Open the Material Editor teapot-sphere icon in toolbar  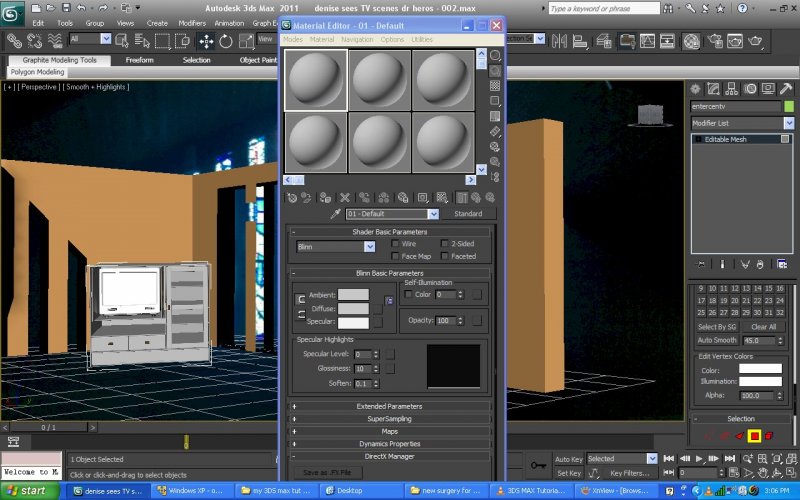click(x=691, y=41)
